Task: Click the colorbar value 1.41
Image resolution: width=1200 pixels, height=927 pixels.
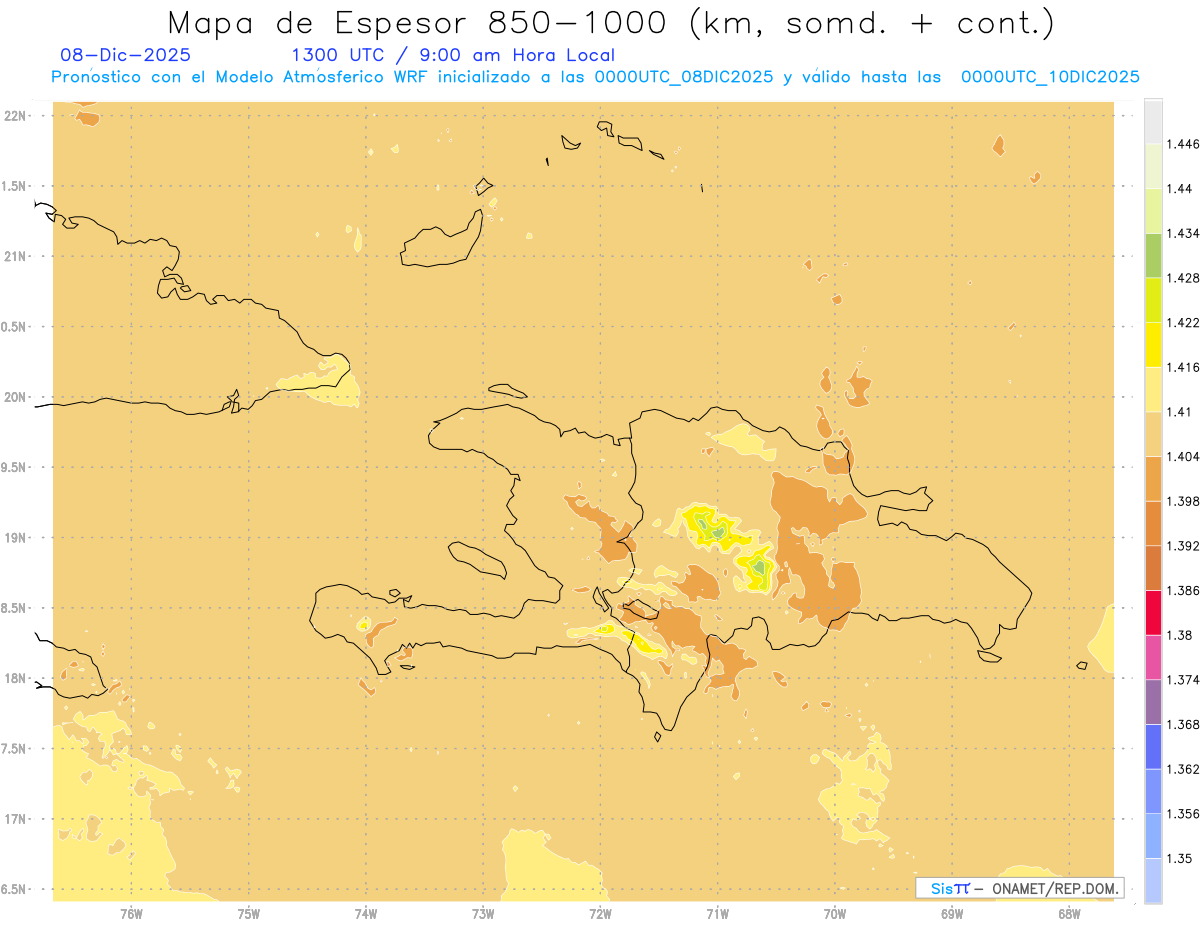Action: 1180,412
